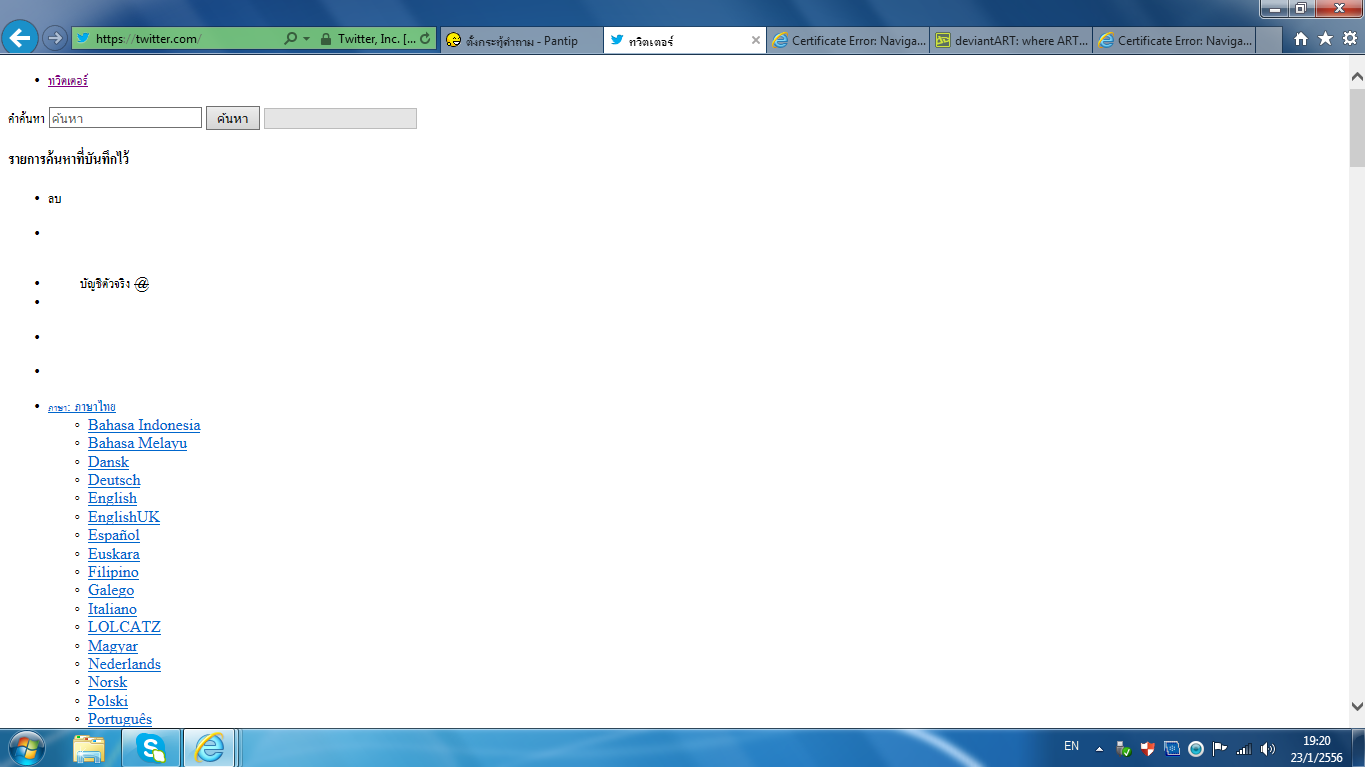Screen dimensions: 1365x767
Task: Click the Action Center flag tray icon
Action: [x=1220, y=748]
